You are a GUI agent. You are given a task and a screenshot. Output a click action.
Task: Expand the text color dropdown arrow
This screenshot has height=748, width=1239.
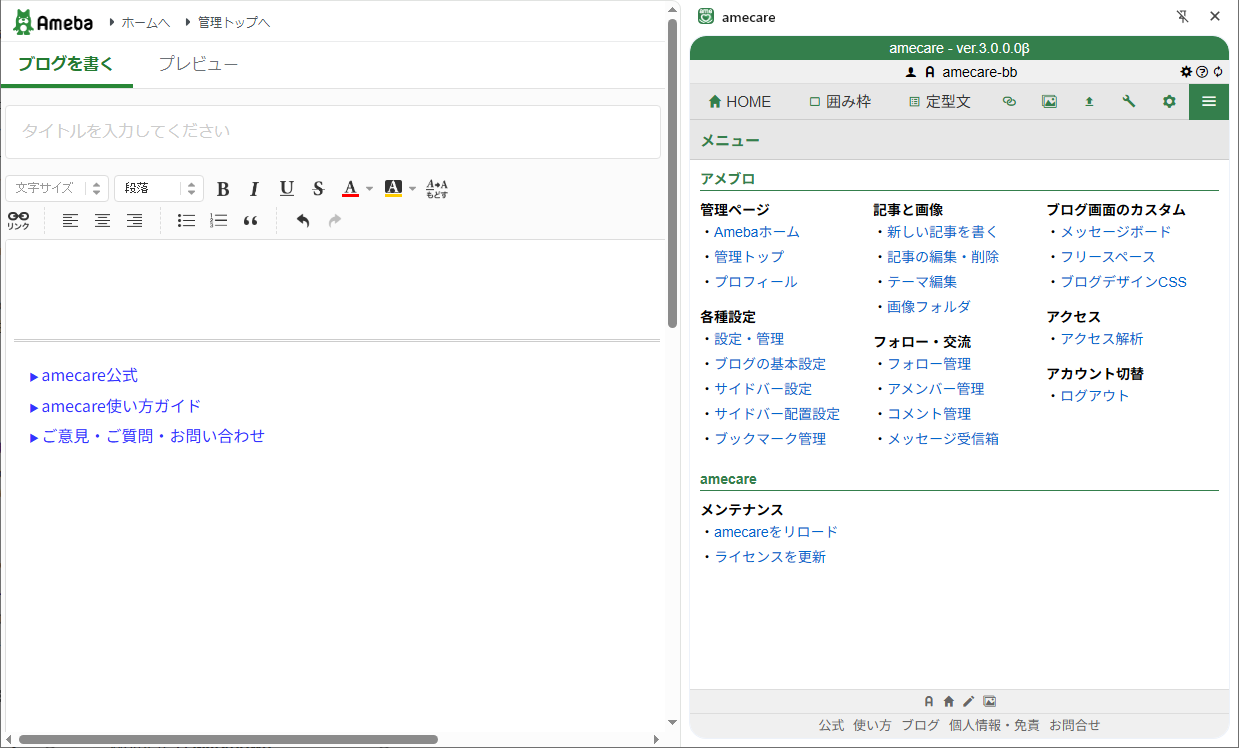click(x=369, y=189)
